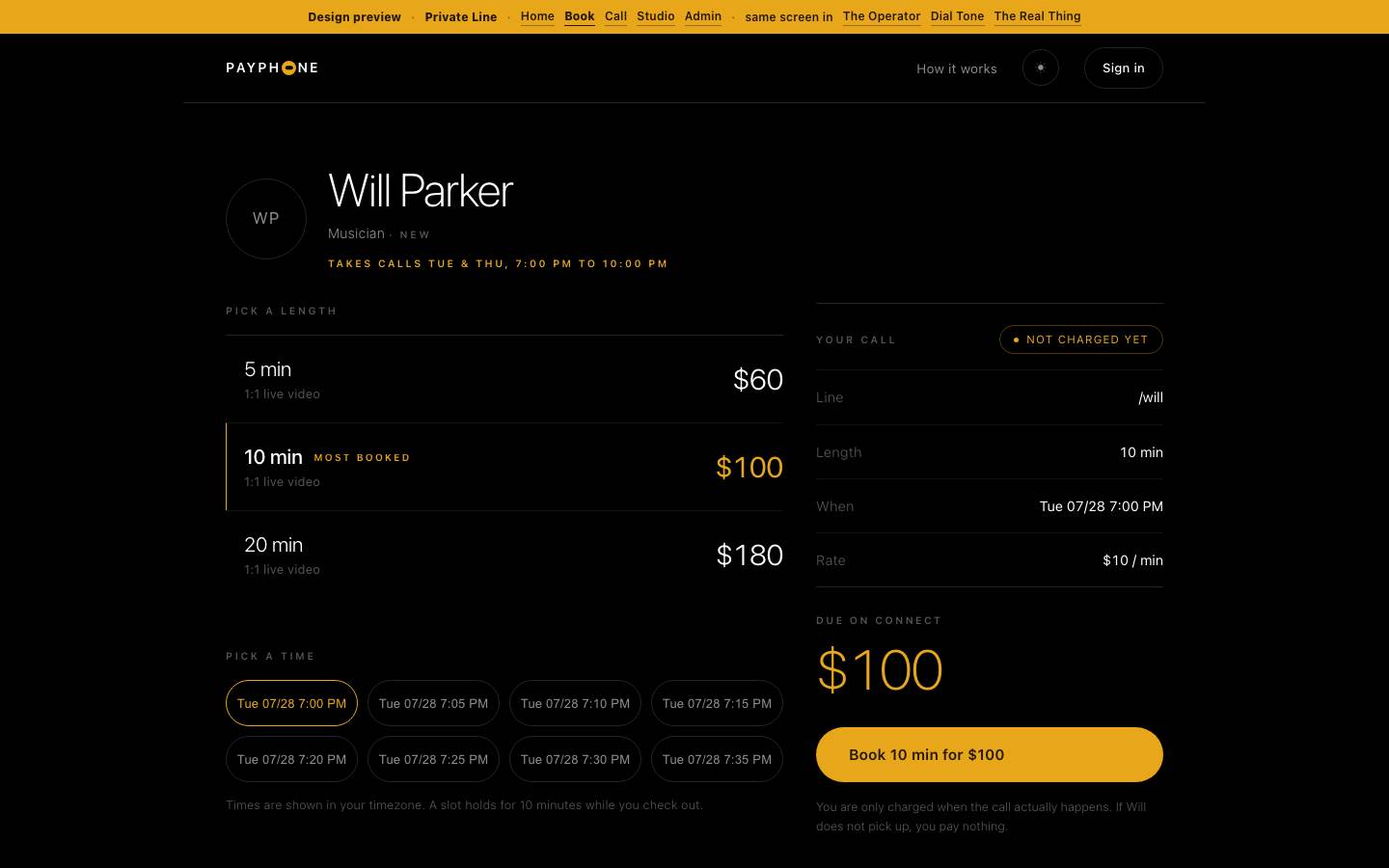Click the PAYPHONE logo
This screenshot has width=1389, height=868.
click(x=272, y=68)
